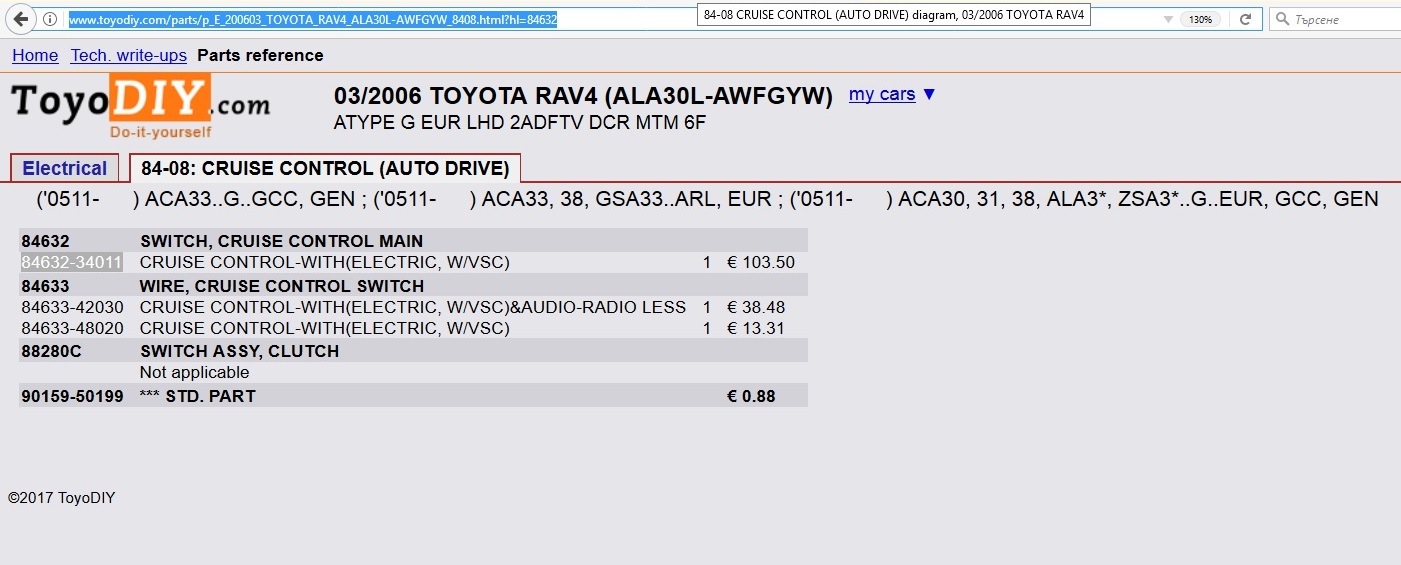Switch to the Electrical tab

(x=64, y=168)
